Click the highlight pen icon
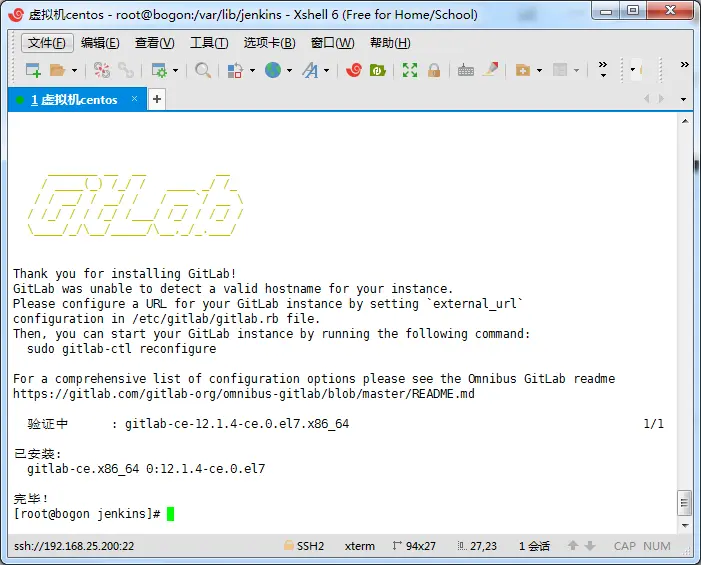Image resolution: width=701 pixels, height=565 pixels. (x=490, y=70)
